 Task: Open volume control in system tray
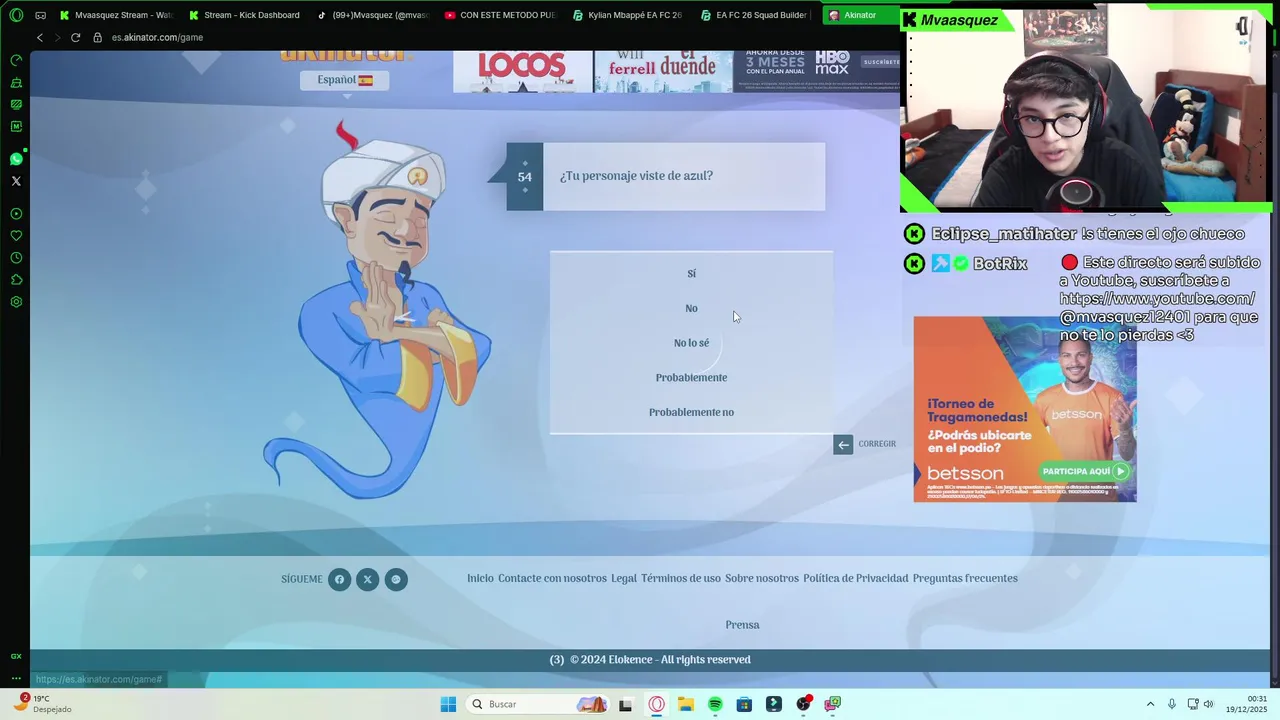pyautogui.click(x=1208, y=704)
